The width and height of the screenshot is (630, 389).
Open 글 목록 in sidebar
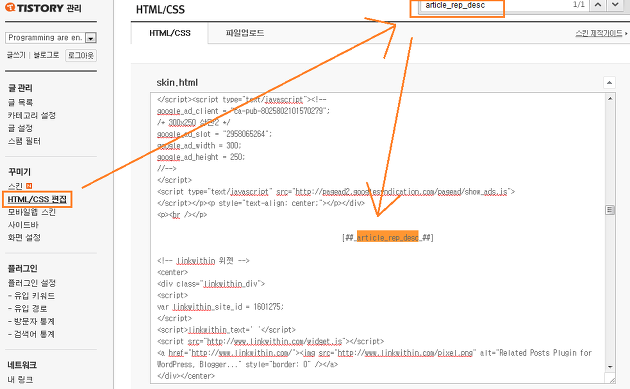pos(20,102)
